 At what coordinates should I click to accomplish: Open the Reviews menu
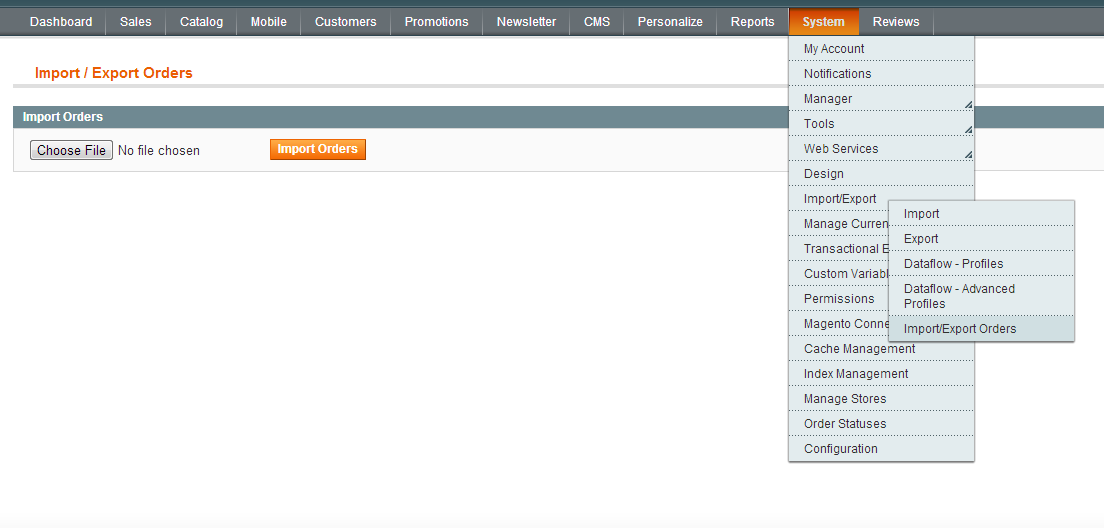tap(895, 22)
